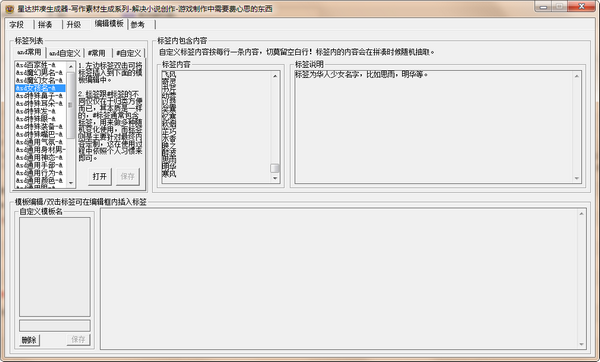Open the 参考 tab
Image resolution: width=600 pixels, height=362 pixels.
(x=138, y=24)
